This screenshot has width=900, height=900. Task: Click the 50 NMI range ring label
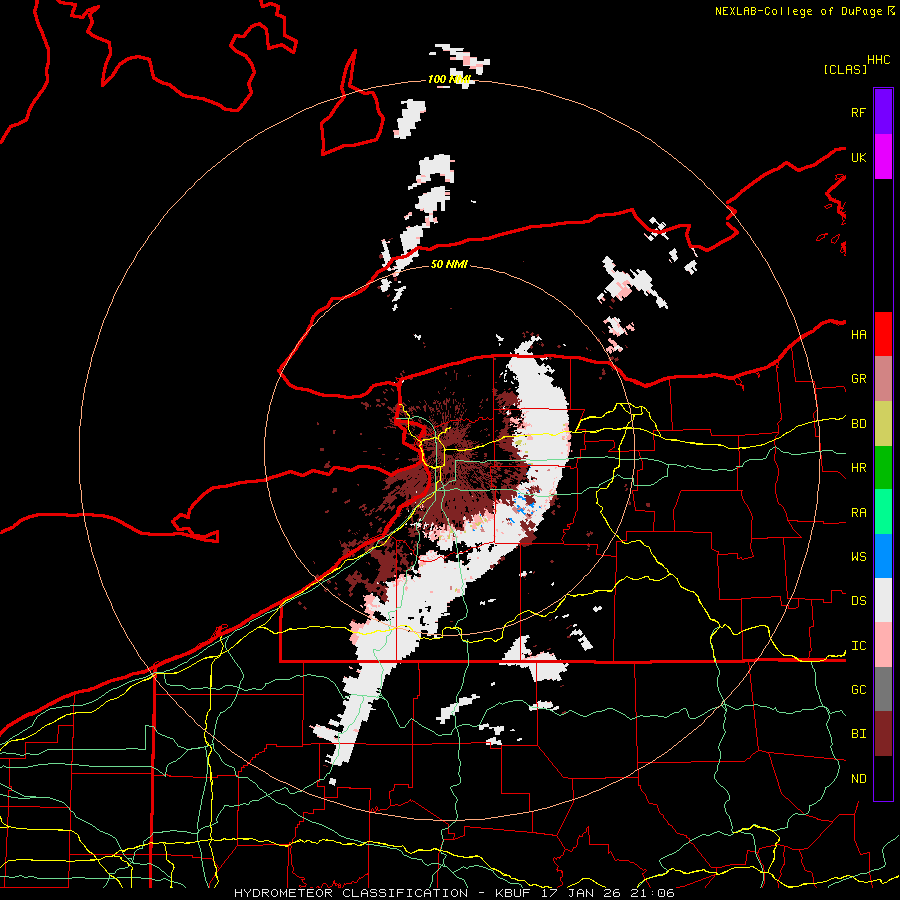click(449, 264)
